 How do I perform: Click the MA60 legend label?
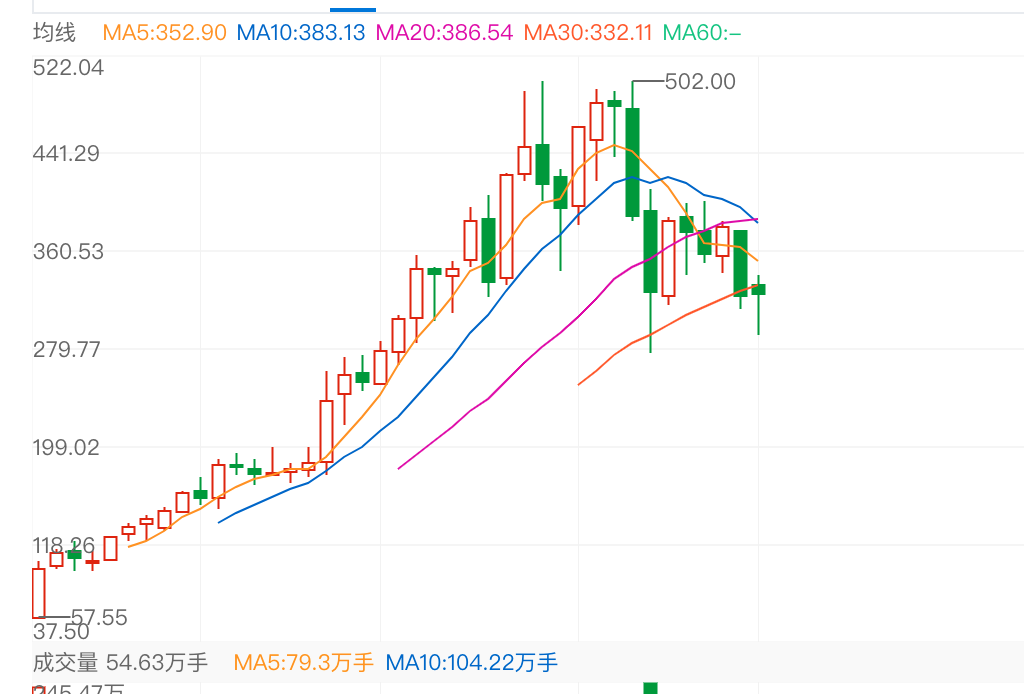[x=702, y=32]
